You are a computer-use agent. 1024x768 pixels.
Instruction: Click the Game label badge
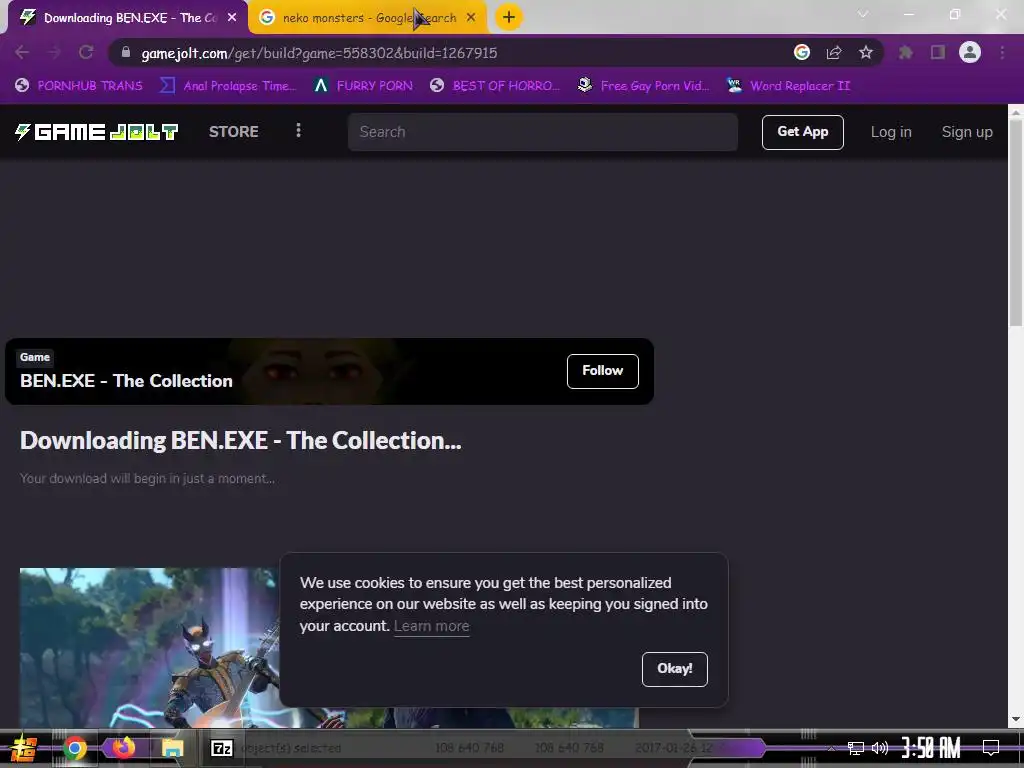pyautogui.click(x=35, y=357)
